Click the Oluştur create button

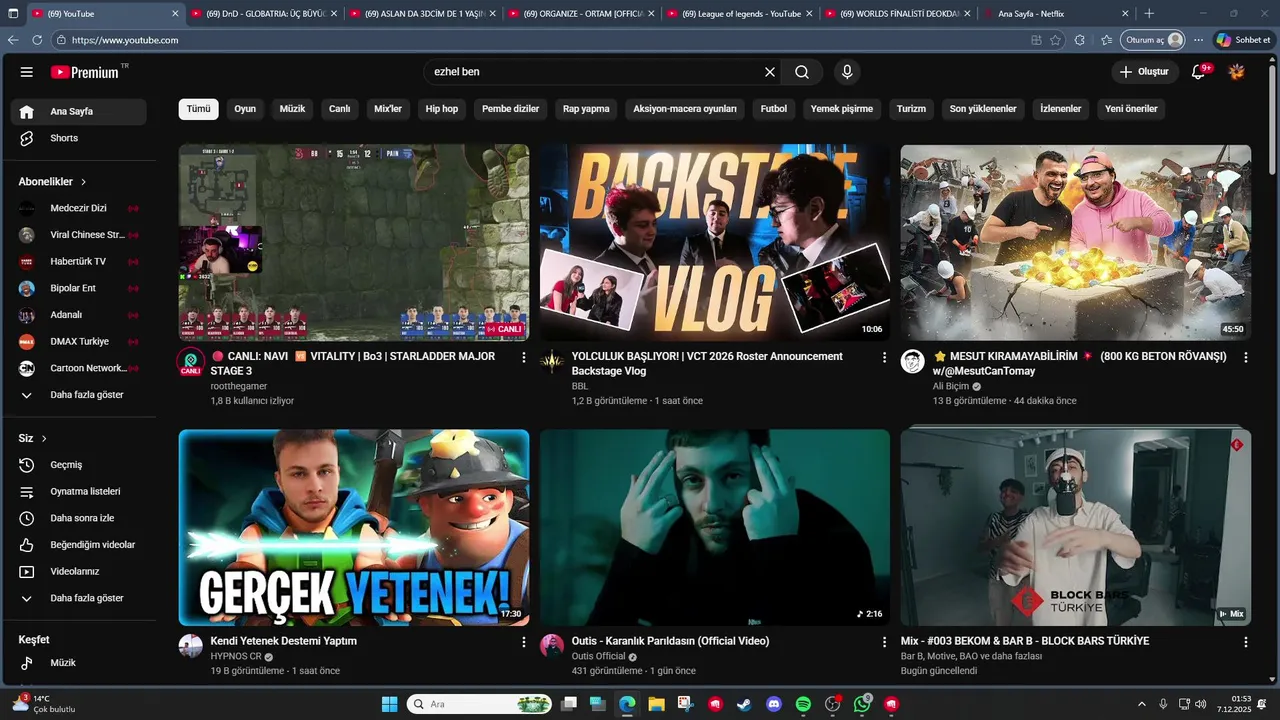(x=1144, y=72)
